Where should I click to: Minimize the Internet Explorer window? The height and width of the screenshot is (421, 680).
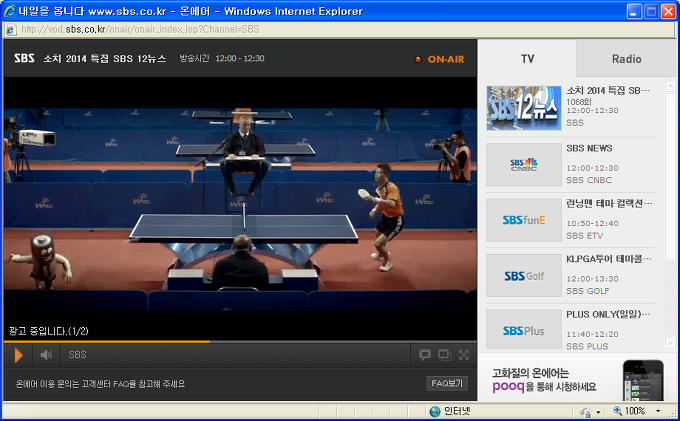point(634,12)
